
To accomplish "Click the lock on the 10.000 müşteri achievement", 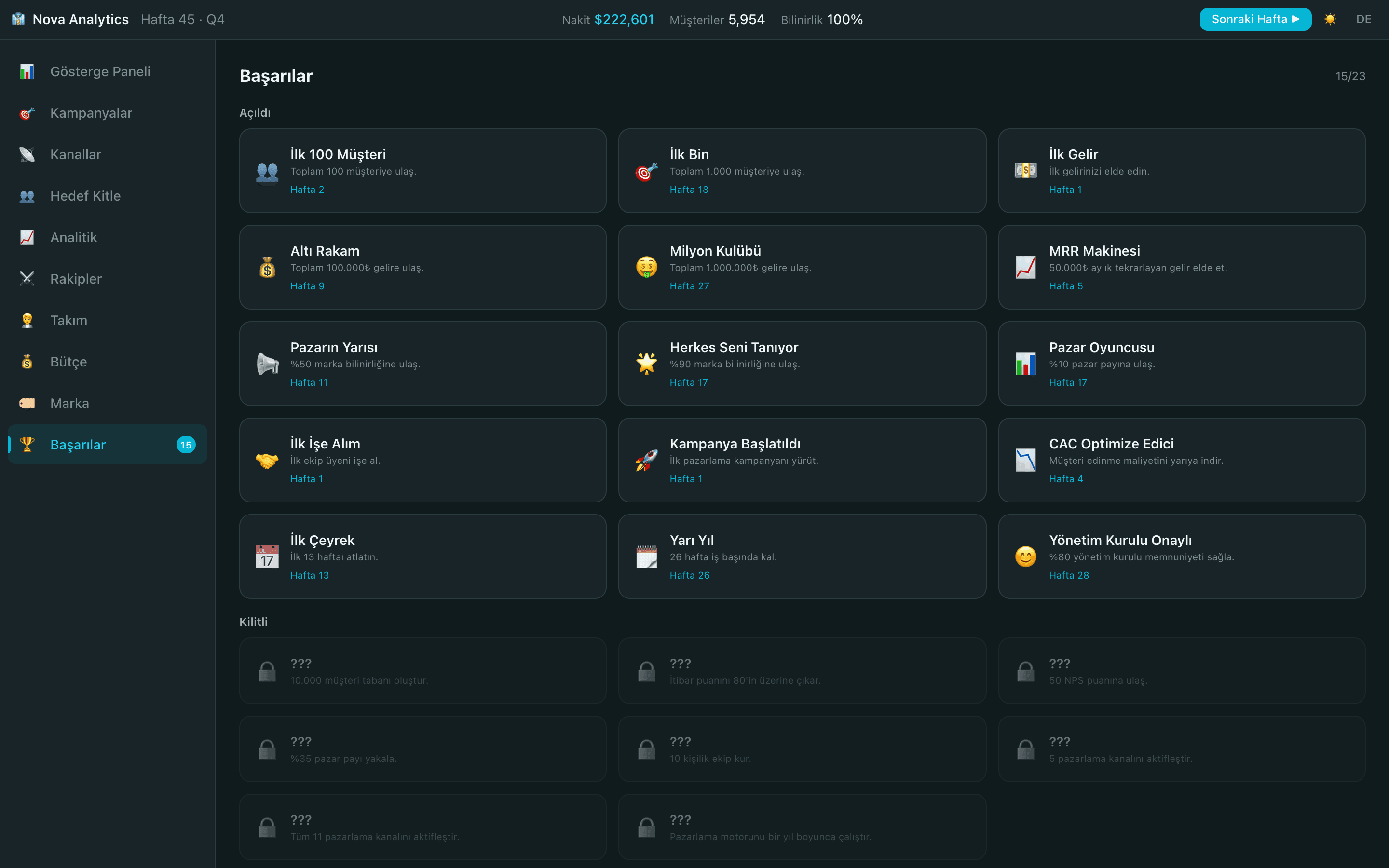I will [267, 671].
